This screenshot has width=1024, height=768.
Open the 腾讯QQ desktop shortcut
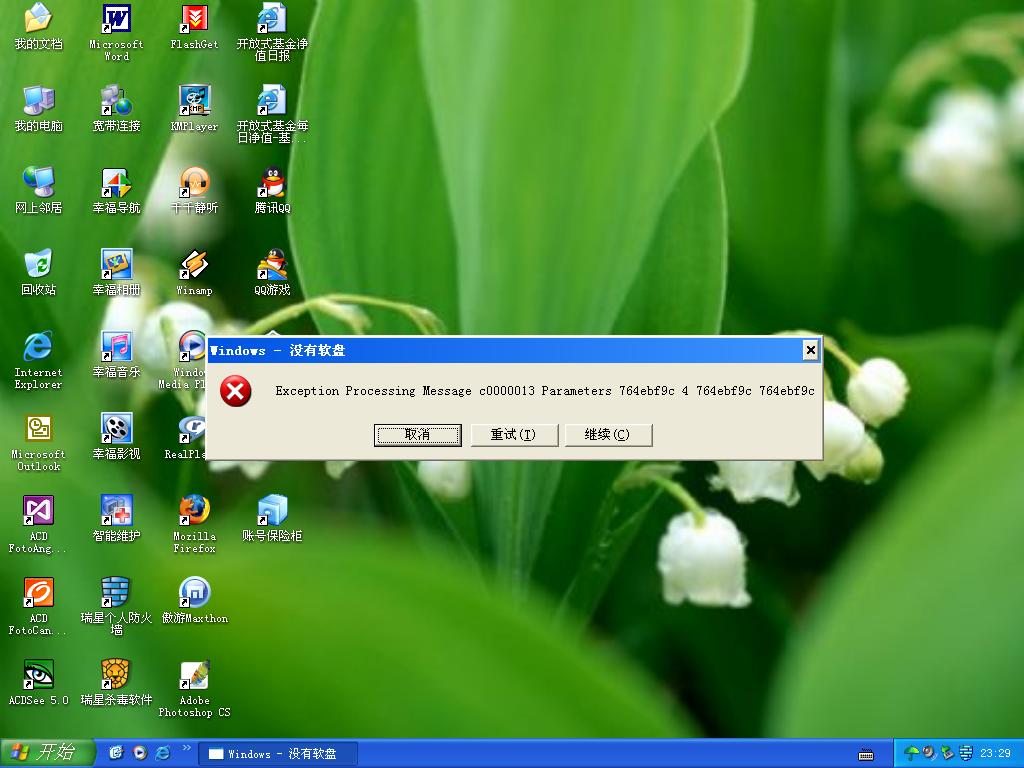pyautogui.click(x=272, y=190)
